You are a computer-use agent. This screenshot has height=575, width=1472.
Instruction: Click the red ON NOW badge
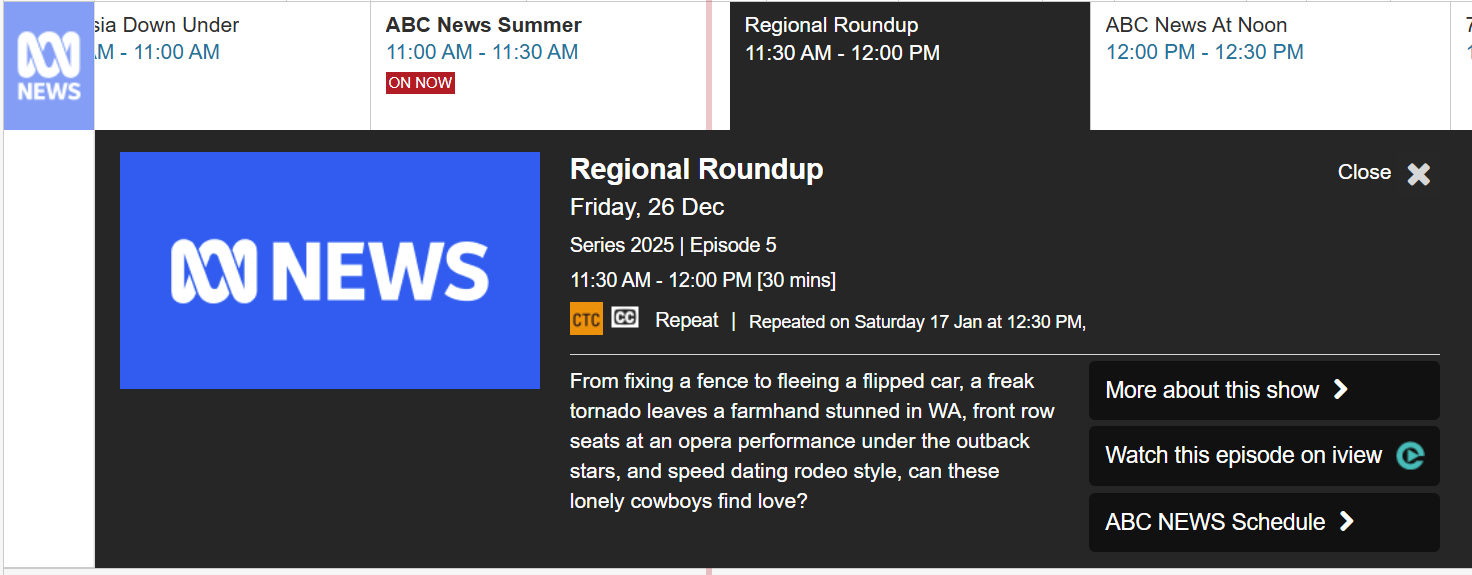420,83
